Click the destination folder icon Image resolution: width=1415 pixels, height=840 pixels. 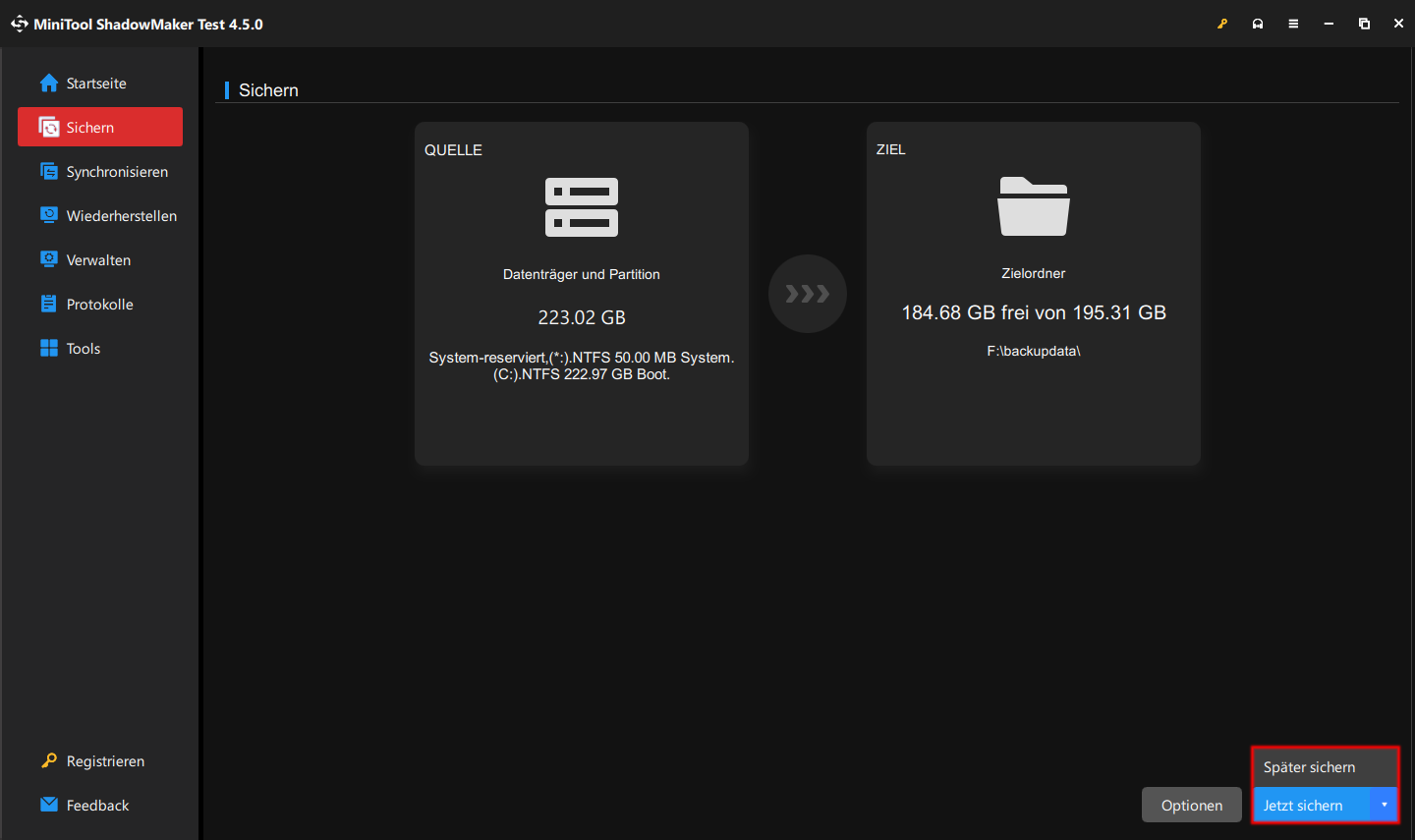pos(1034,206)
